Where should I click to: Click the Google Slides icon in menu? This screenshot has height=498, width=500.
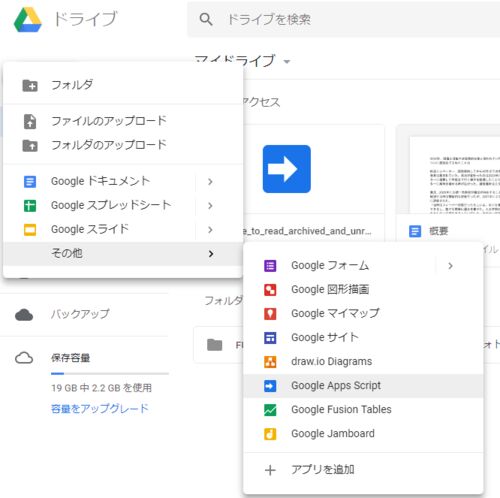pos(30,230)
